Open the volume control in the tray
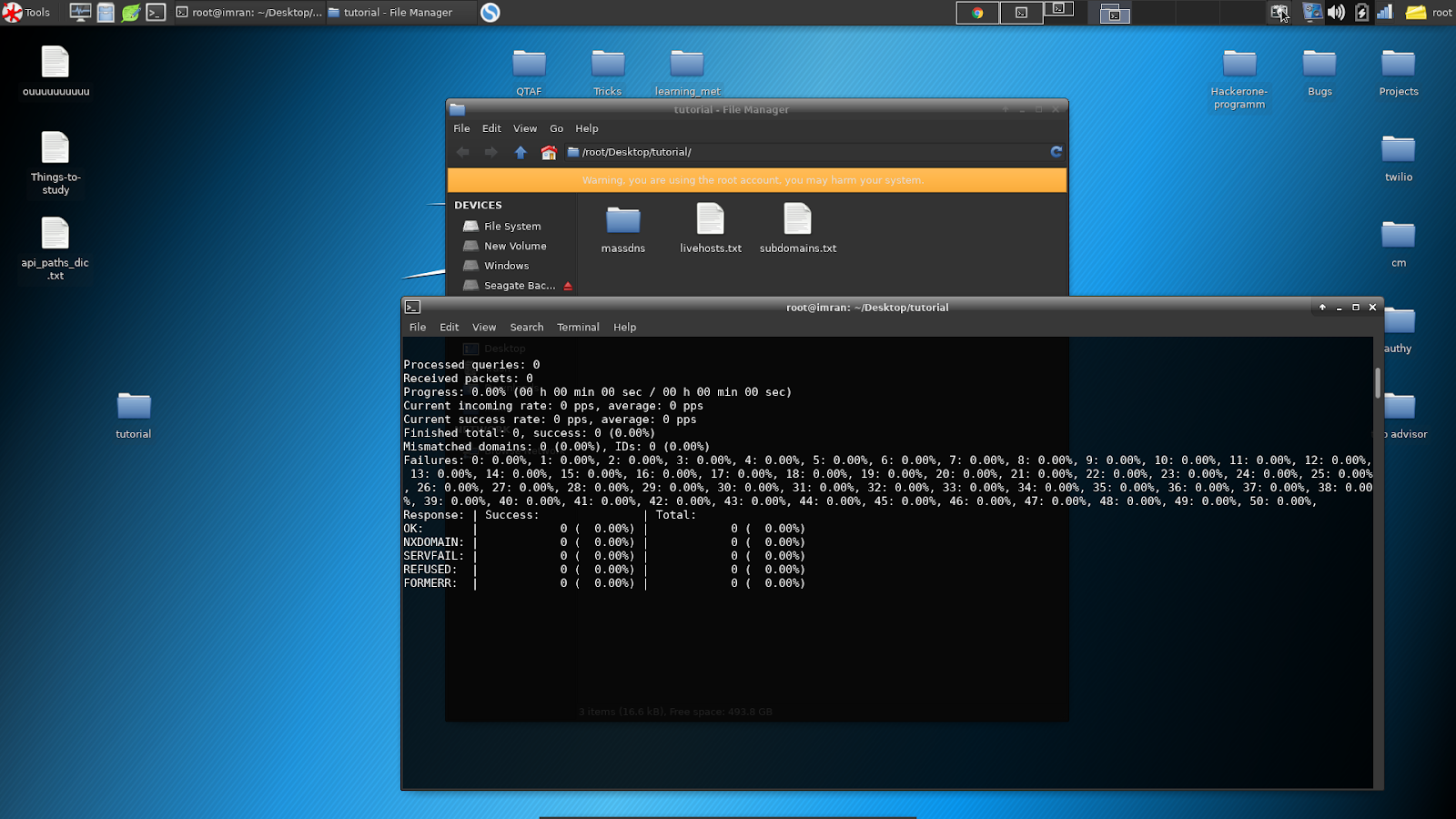The image size is (1456, 819). click(x=1336, y=13)
